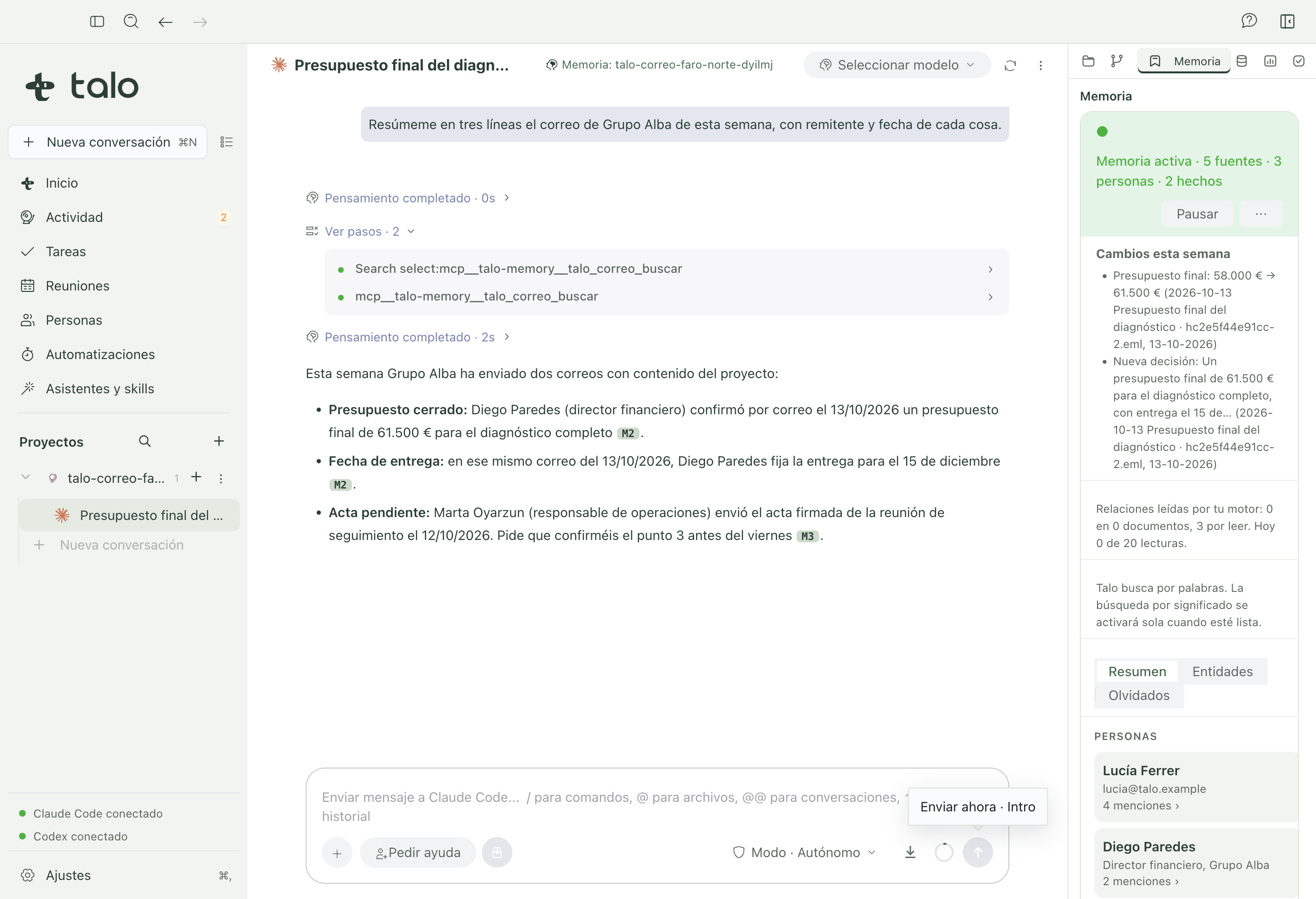Click the download arrow in composer

(x=910, y=852)
